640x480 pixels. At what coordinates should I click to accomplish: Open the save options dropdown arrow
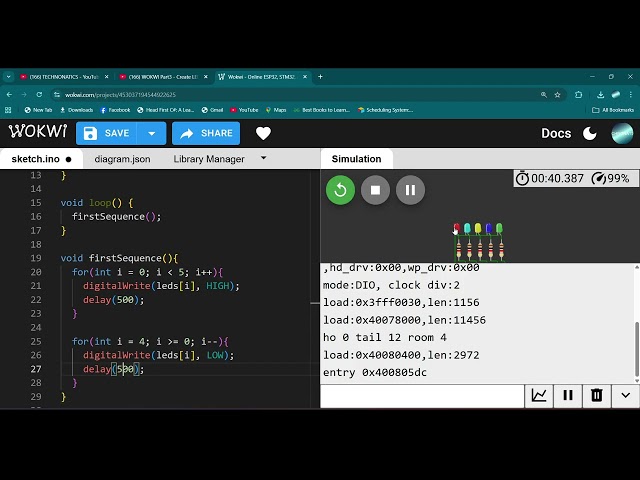coord(151,133)
